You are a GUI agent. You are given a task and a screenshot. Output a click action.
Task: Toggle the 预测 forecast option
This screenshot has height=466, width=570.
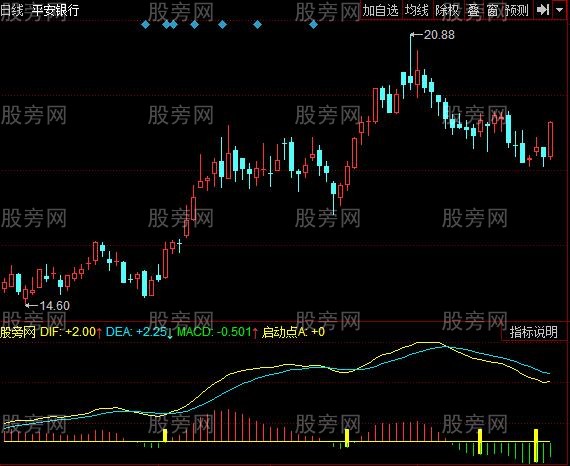[x=517, y=11]
